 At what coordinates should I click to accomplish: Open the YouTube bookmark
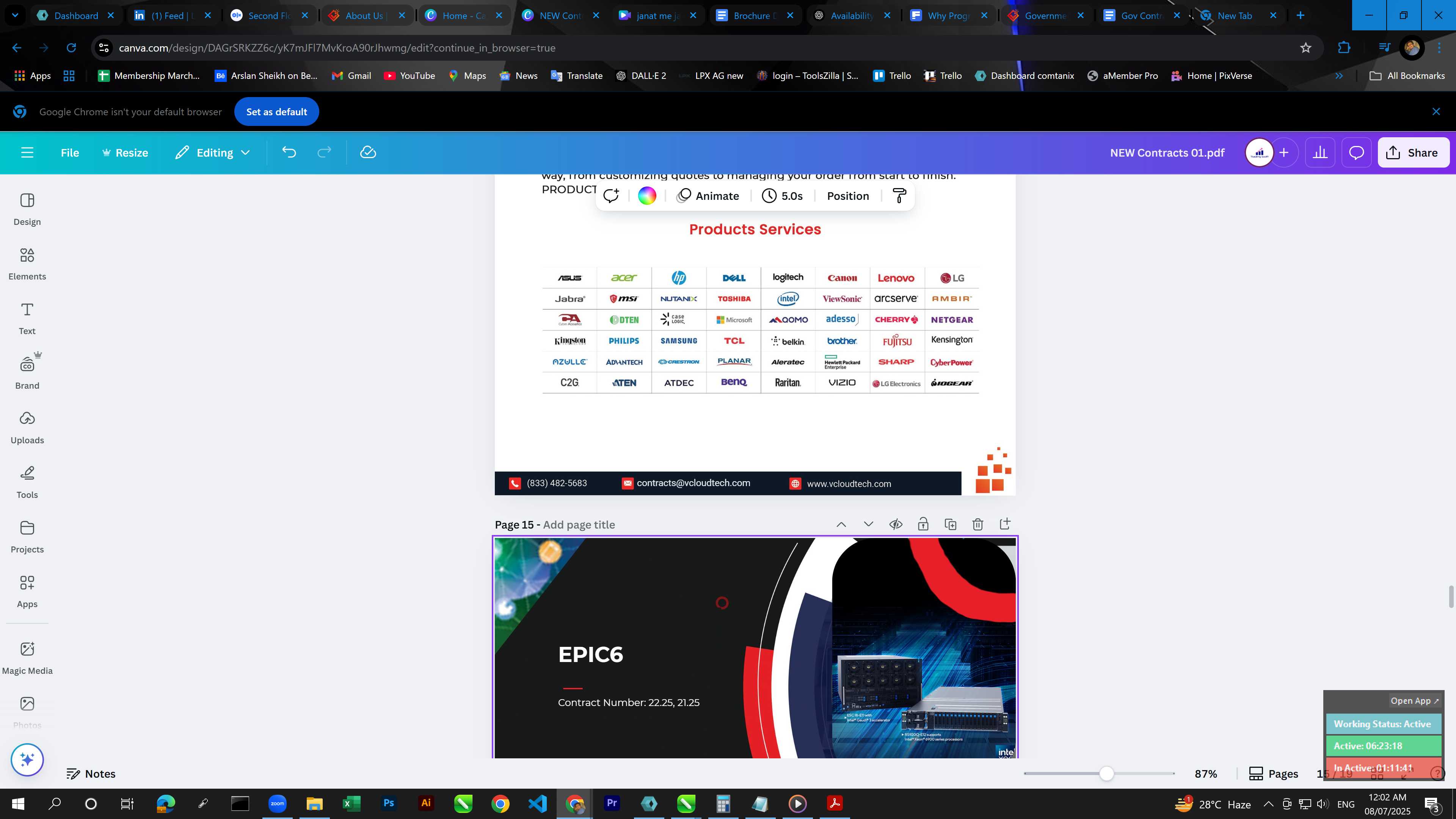(x=409, y=76)
